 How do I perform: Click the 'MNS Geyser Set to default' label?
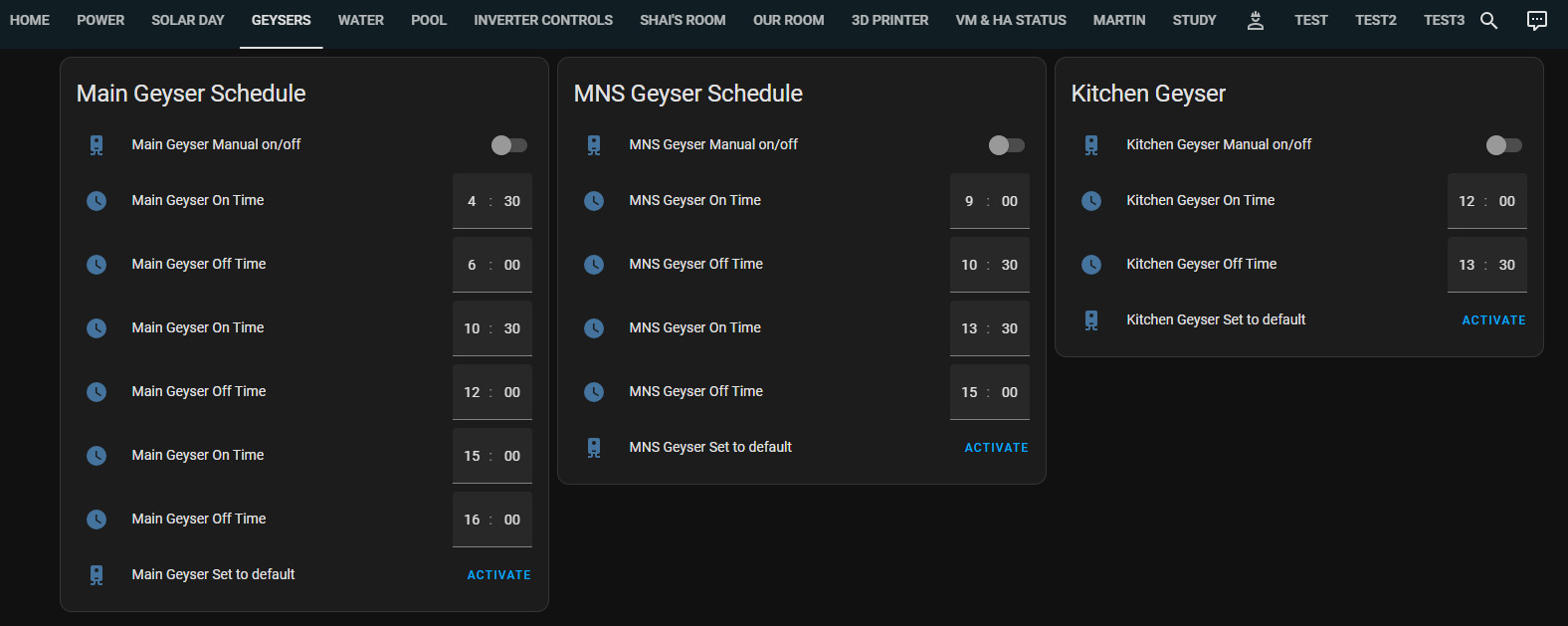tap(710, 447)
